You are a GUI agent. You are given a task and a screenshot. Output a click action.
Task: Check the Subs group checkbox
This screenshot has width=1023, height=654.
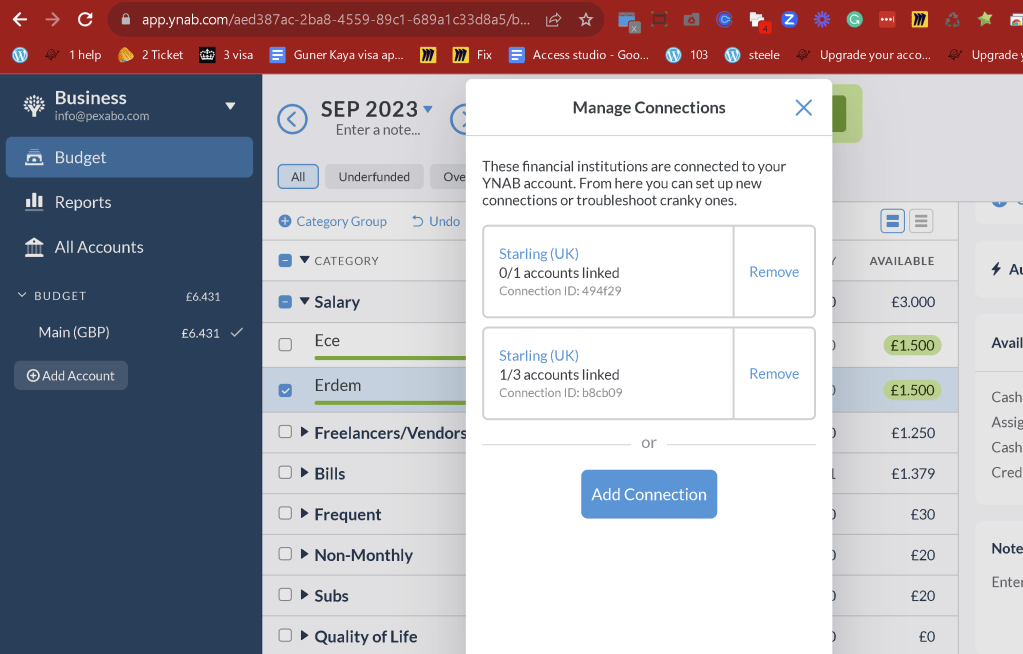pos(285,594)
